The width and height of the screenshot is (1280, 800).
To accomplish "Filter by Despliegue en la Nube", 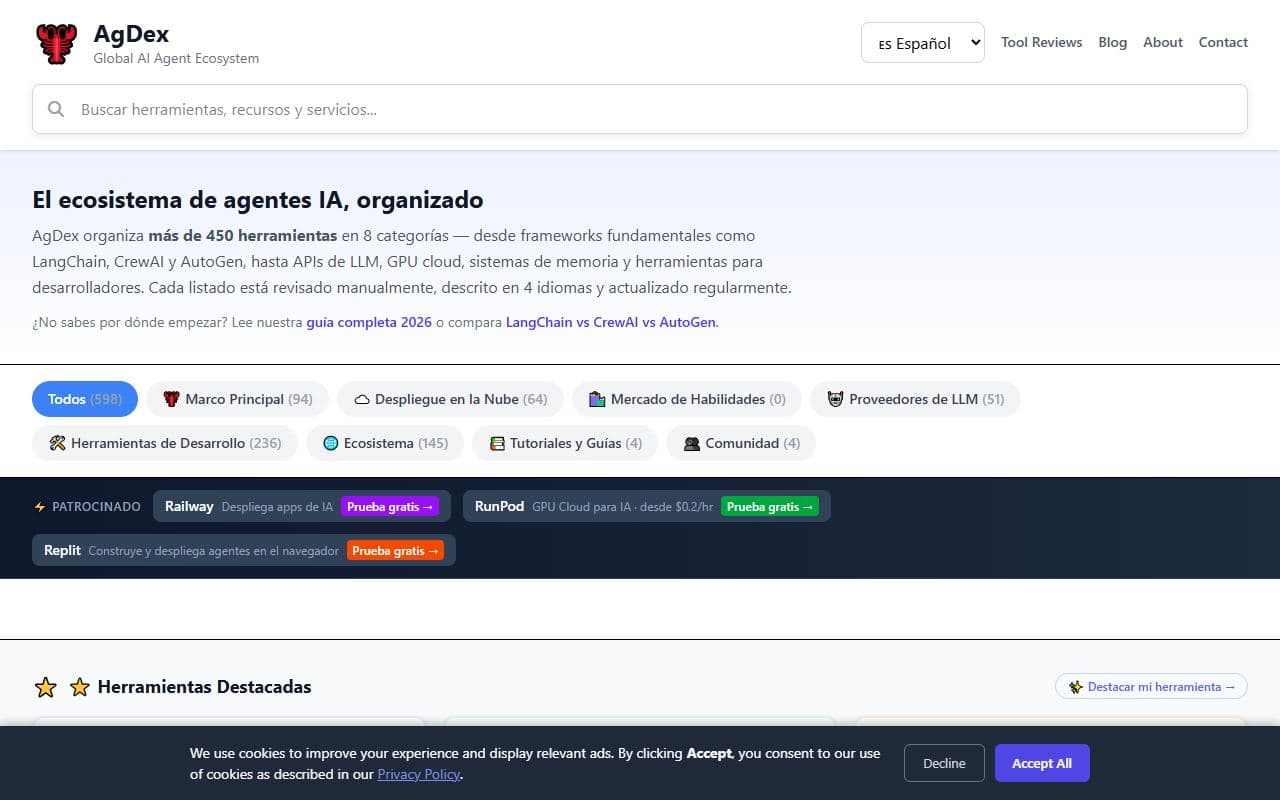I will coord(450,399).
